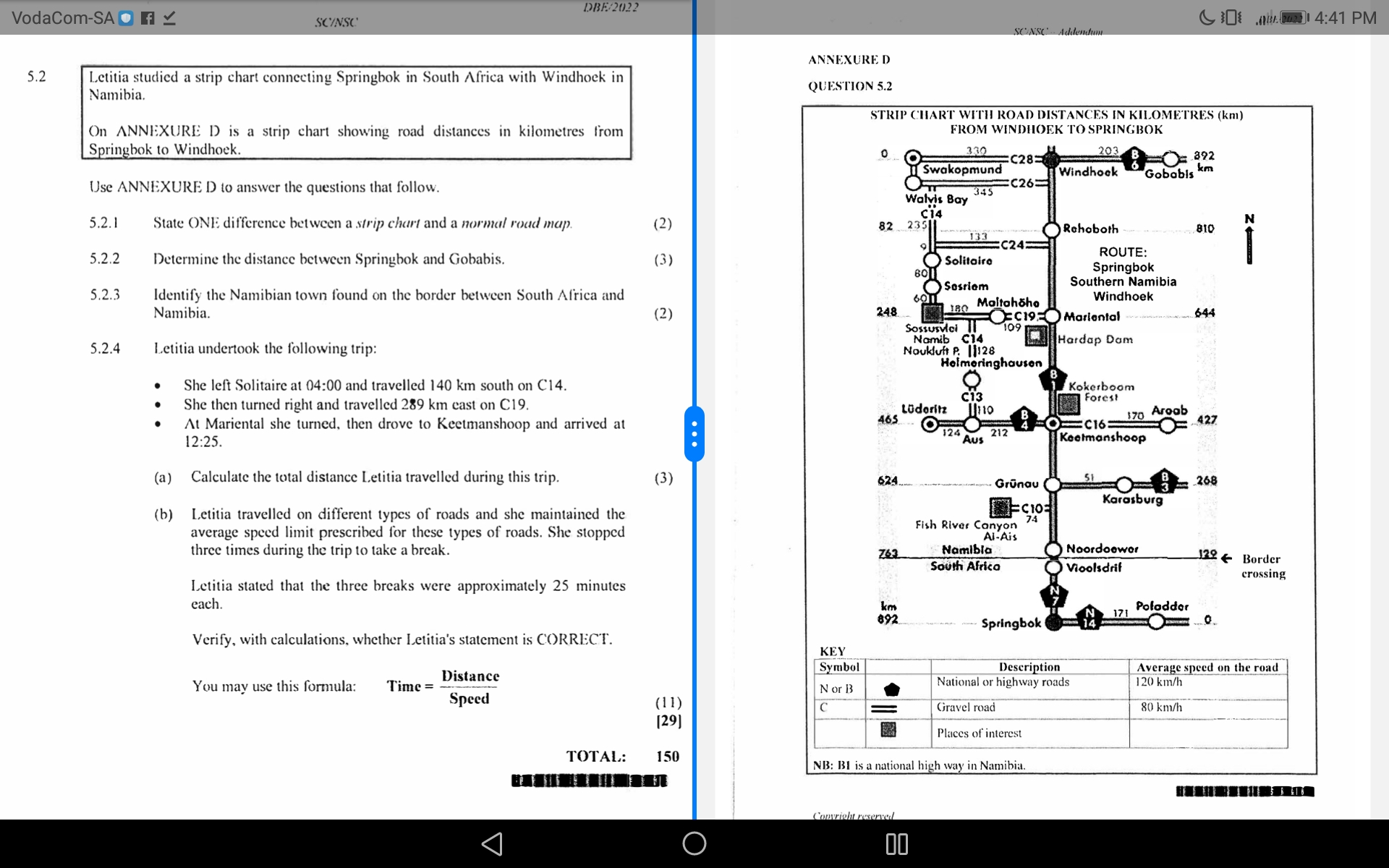This screenshot has width=1389, height=868.
Task: Tap the B4 pentagon marker near Aus
Action: click(x=1024, y=419)
